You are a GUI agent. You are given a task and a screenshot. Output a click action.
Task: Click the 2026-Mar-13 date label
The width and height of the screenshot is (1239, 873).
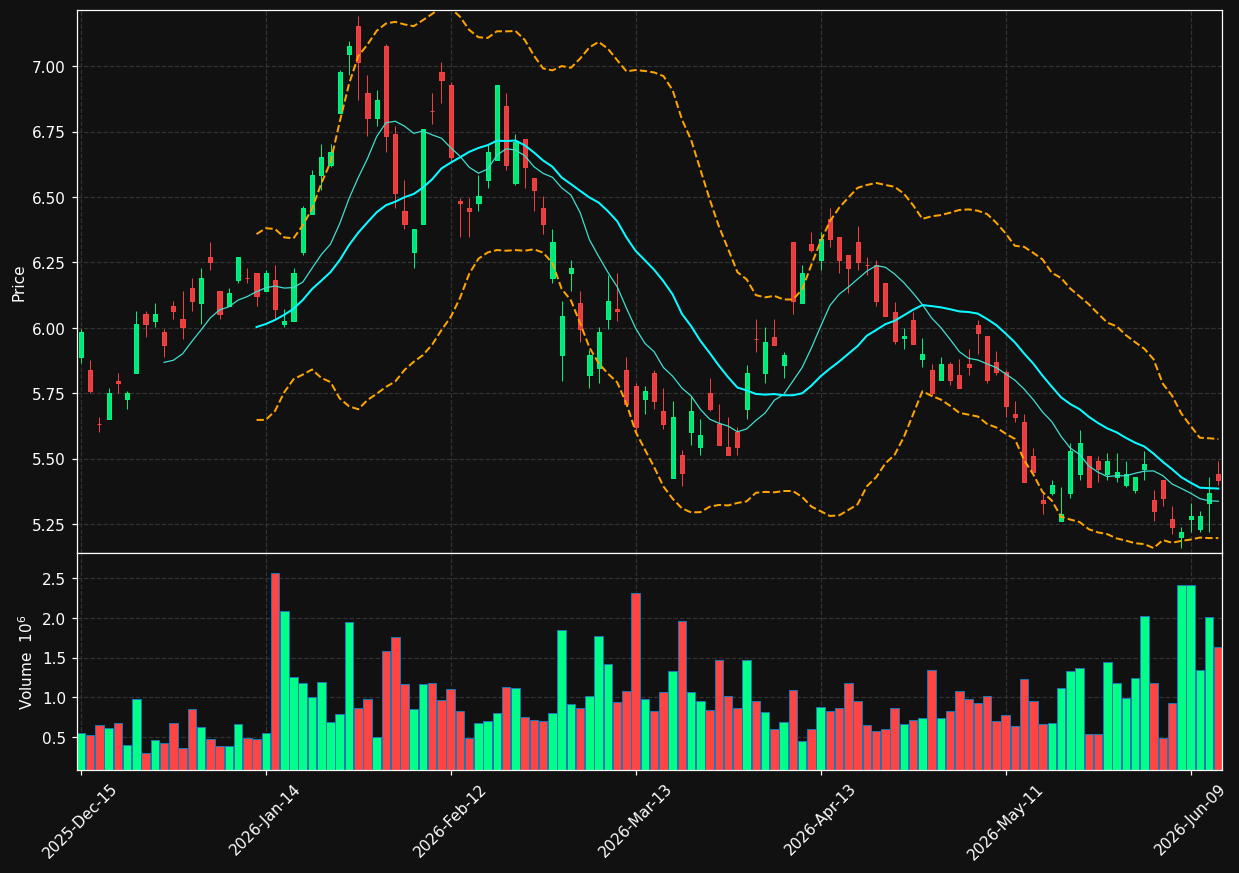click(x=634, y=821)
